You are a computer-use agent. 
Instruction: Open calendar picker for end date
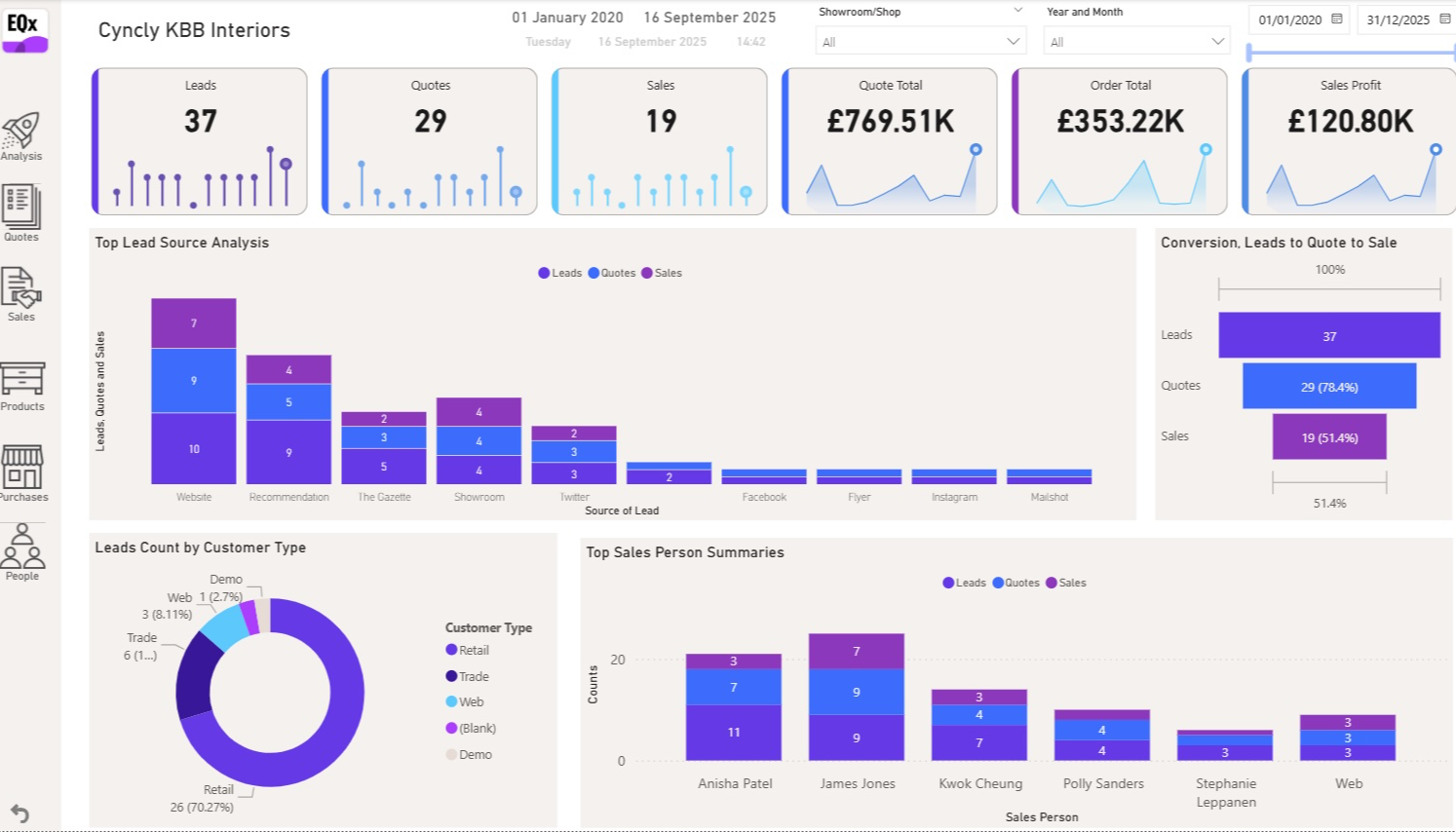point(1444,19)
